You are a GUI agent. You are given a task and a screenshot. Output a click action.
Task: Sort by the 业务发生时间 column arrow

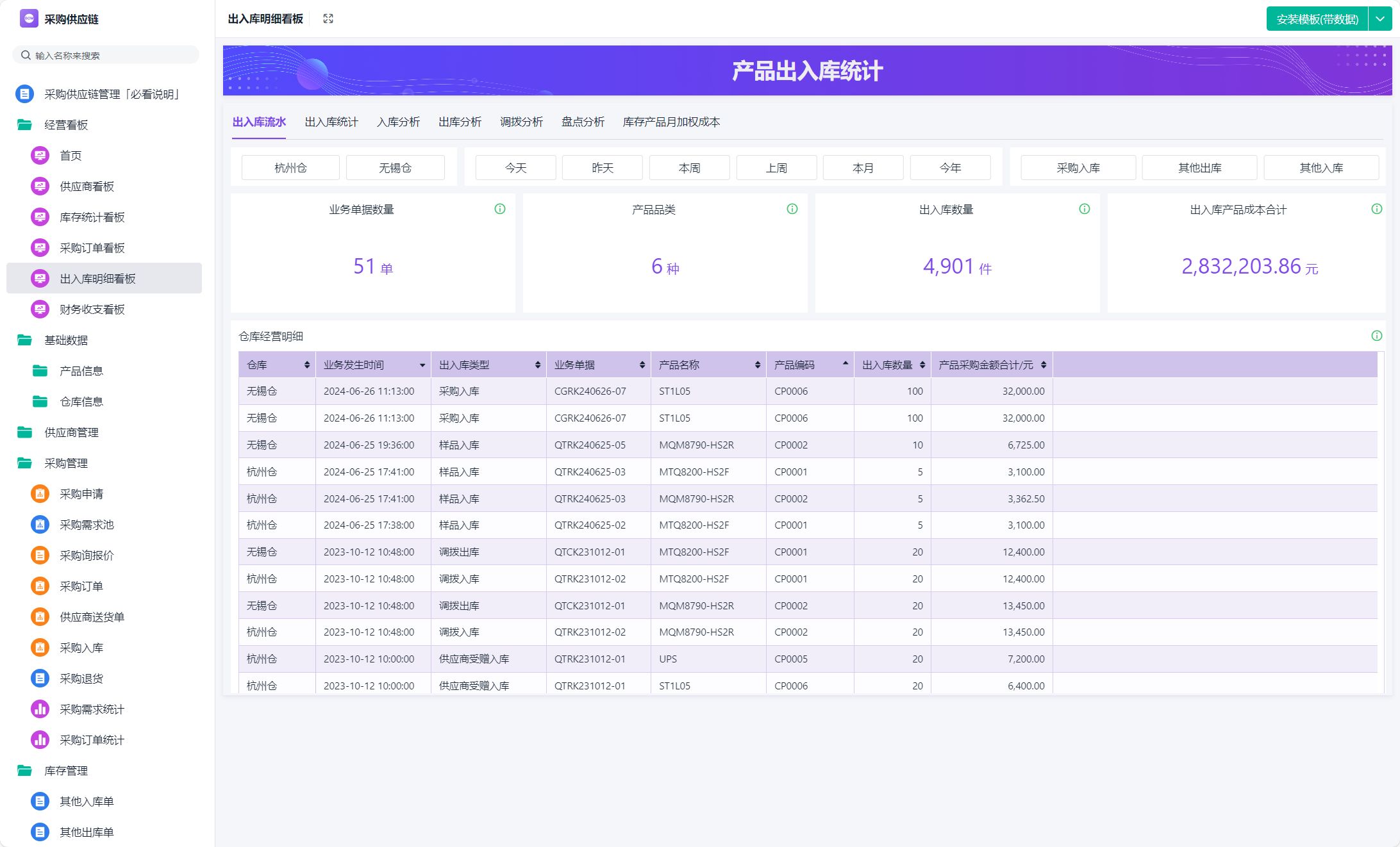[x=422, y=365]
